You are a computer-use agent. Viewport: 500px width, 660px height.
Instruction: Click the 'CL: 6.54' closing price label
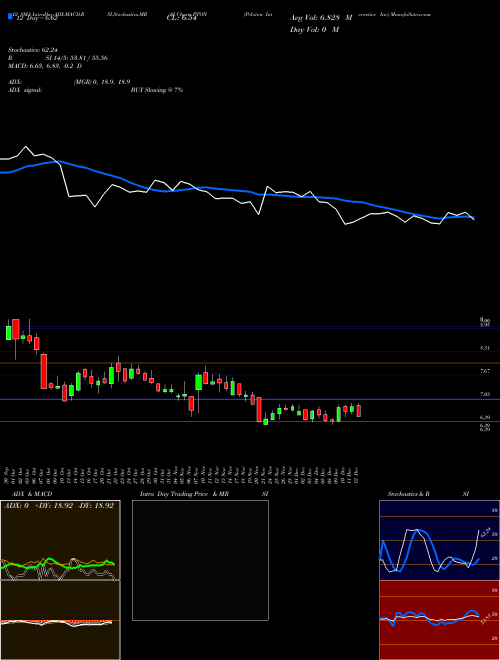(x=181, y=18)
